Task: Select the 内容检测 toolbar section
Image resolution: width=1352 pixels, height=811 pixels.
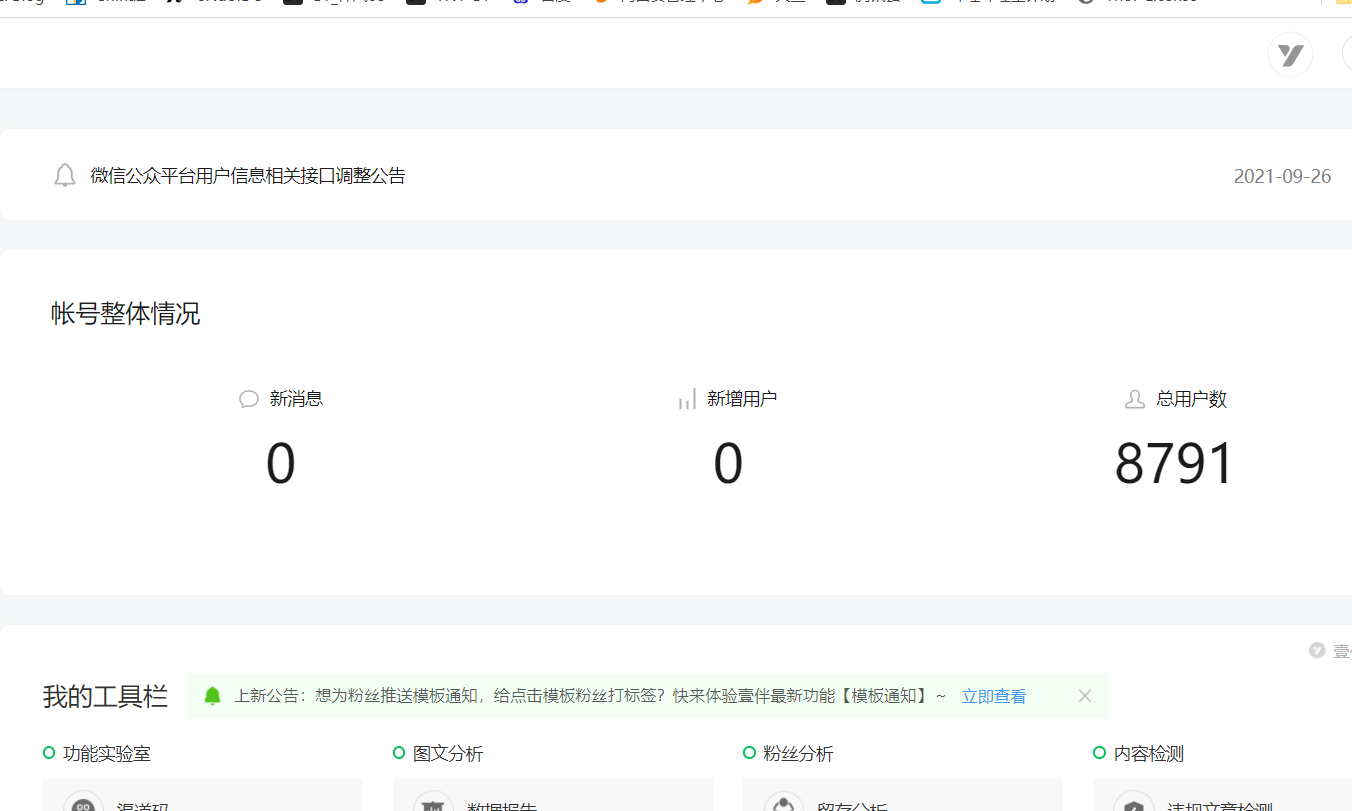Action: (1148, 754)
